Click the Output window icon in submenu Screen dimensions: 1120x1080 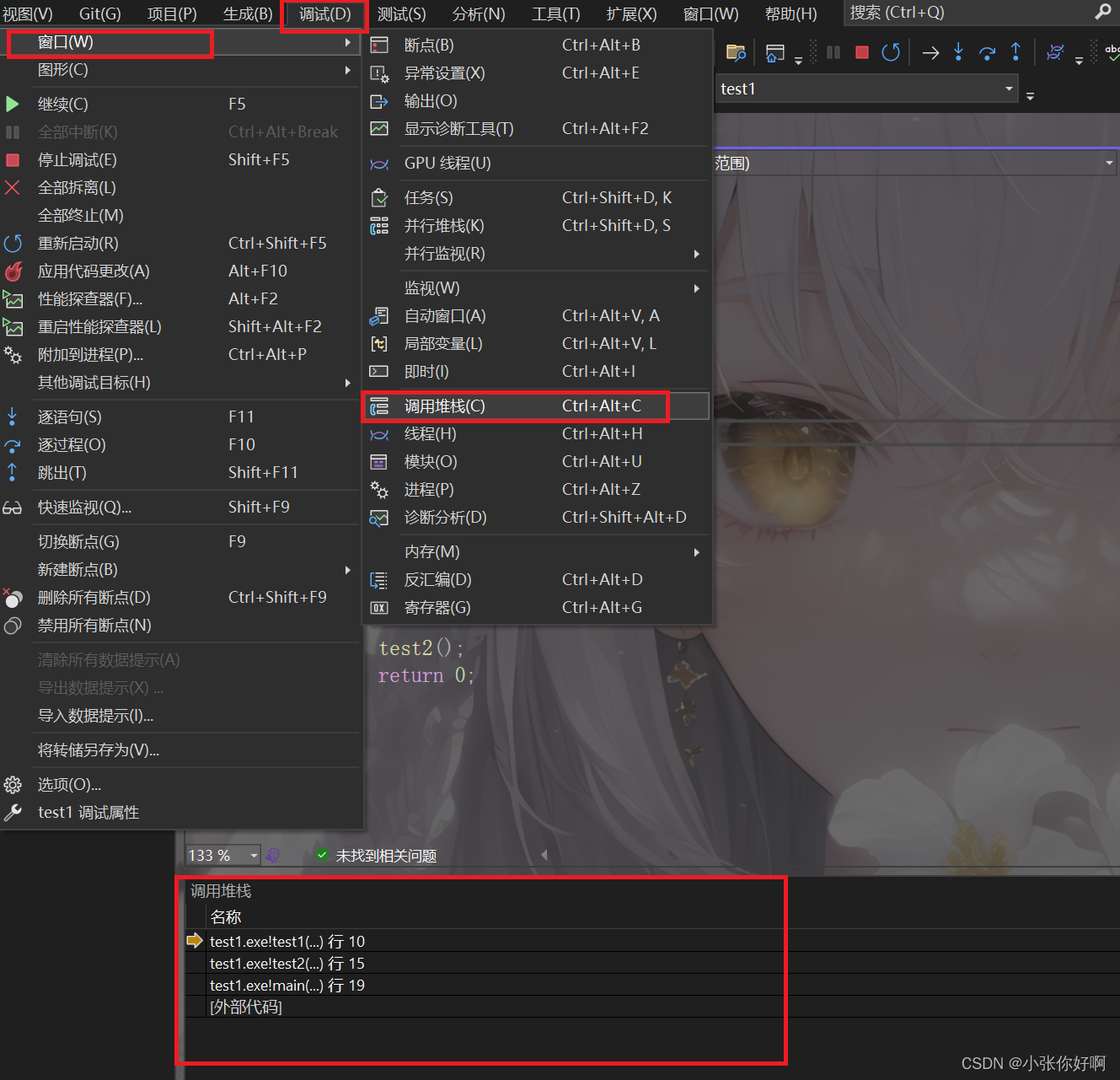(x=379, y=101)
